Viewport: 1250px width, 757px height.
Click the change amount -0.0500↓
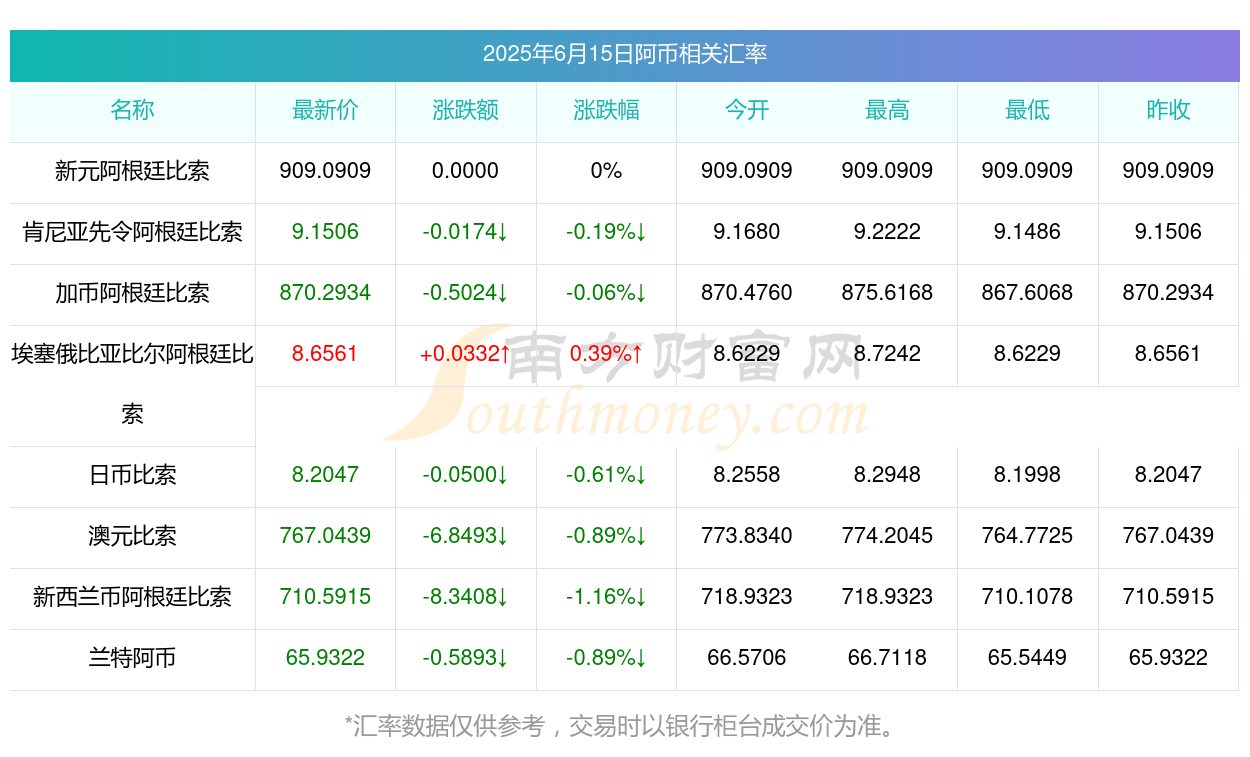tap(466, 475)
